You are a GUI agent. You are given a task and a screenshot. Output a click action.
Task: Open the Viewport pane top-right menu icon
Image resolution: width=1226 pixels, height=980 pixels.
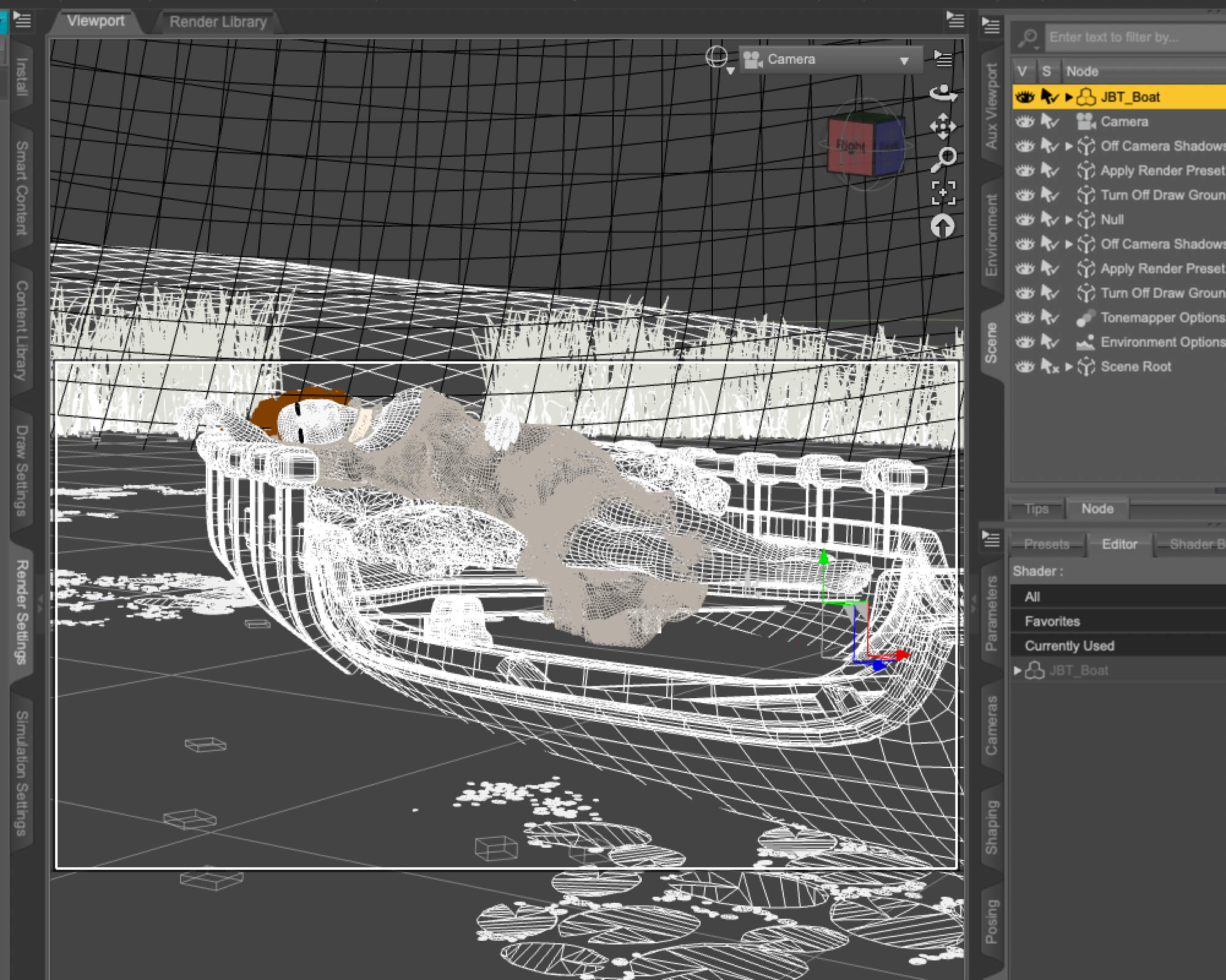955,20
